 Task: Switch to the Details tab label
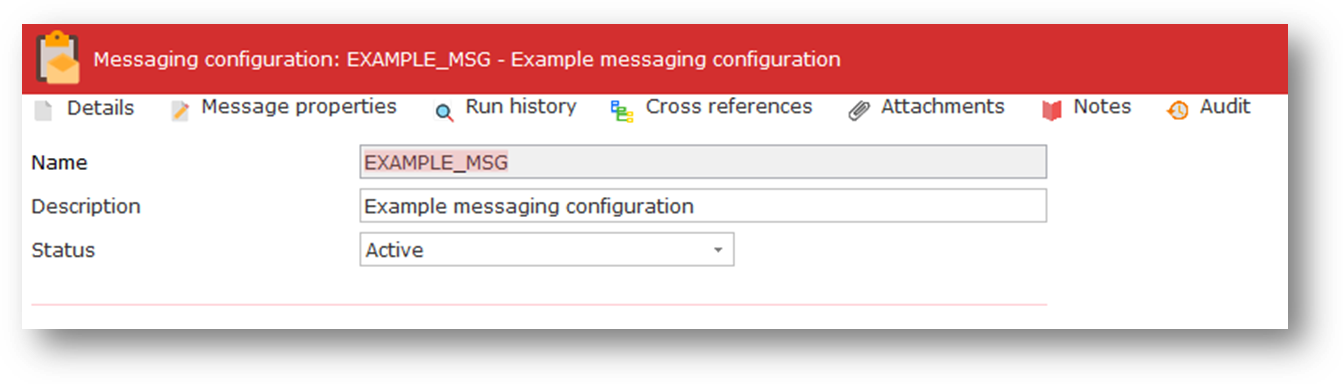click(100, 108)
